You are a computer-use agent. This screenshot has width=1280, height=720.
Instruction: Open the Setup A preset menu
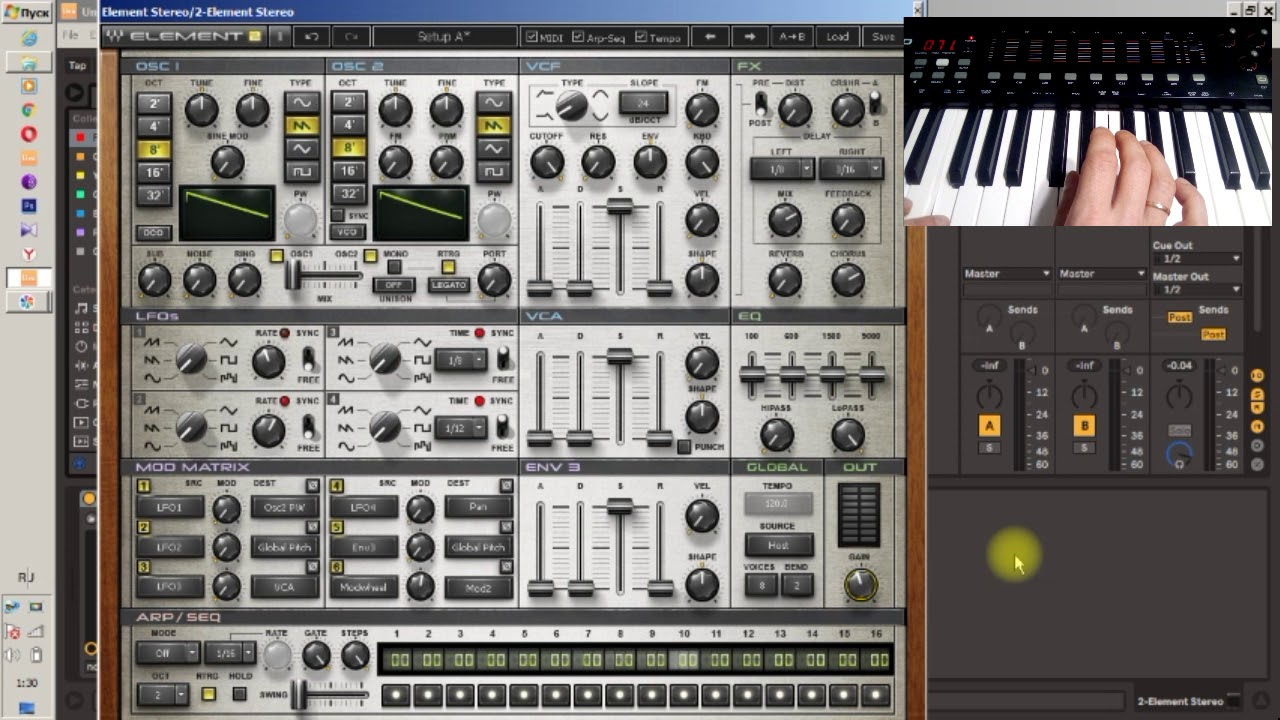tap(444, 36)
